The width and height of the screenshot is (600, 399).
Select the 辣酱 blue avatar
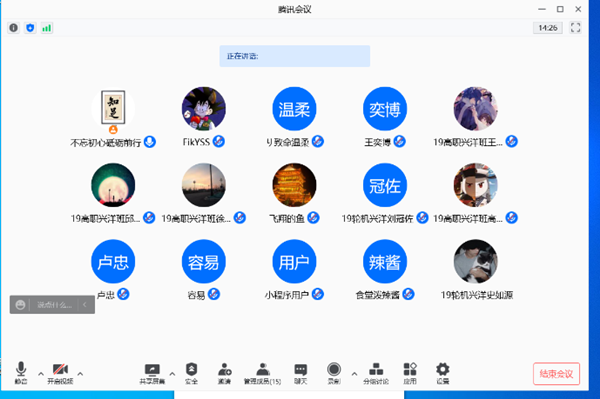[x=385, y=261]
